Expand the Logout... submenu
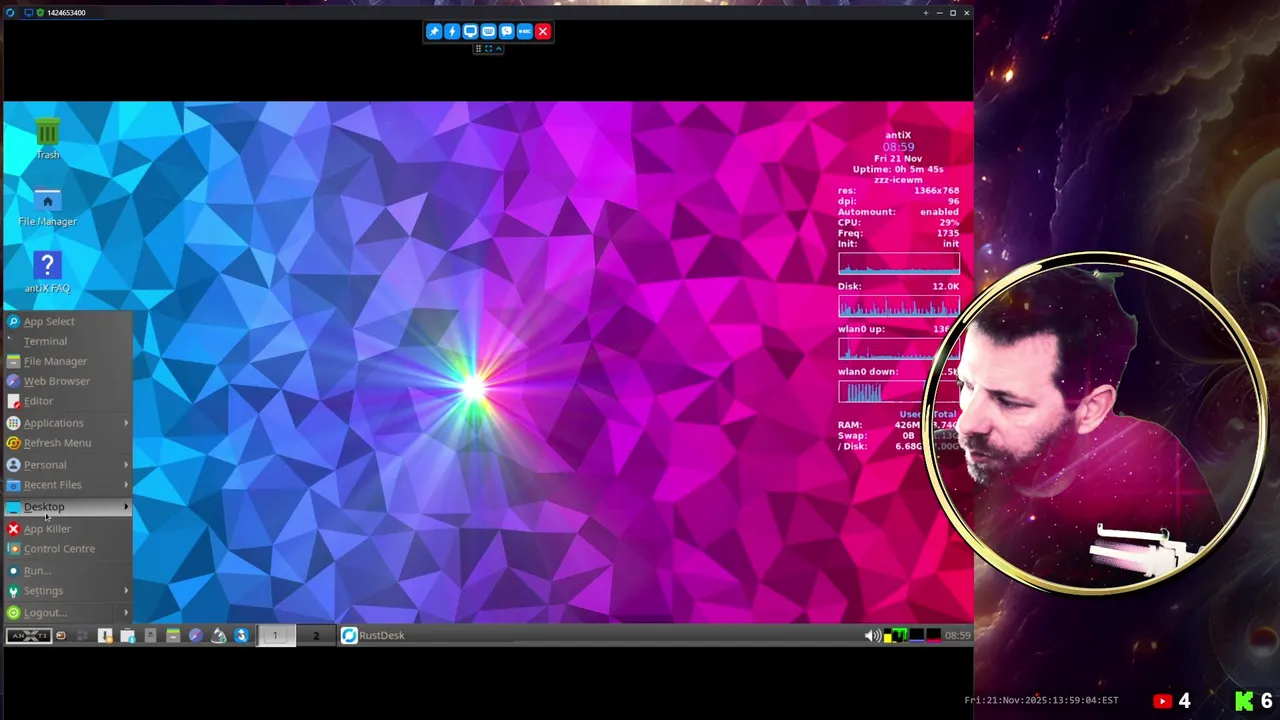The height and width of the screenshot is (720, 1280). tap(67, 613)
